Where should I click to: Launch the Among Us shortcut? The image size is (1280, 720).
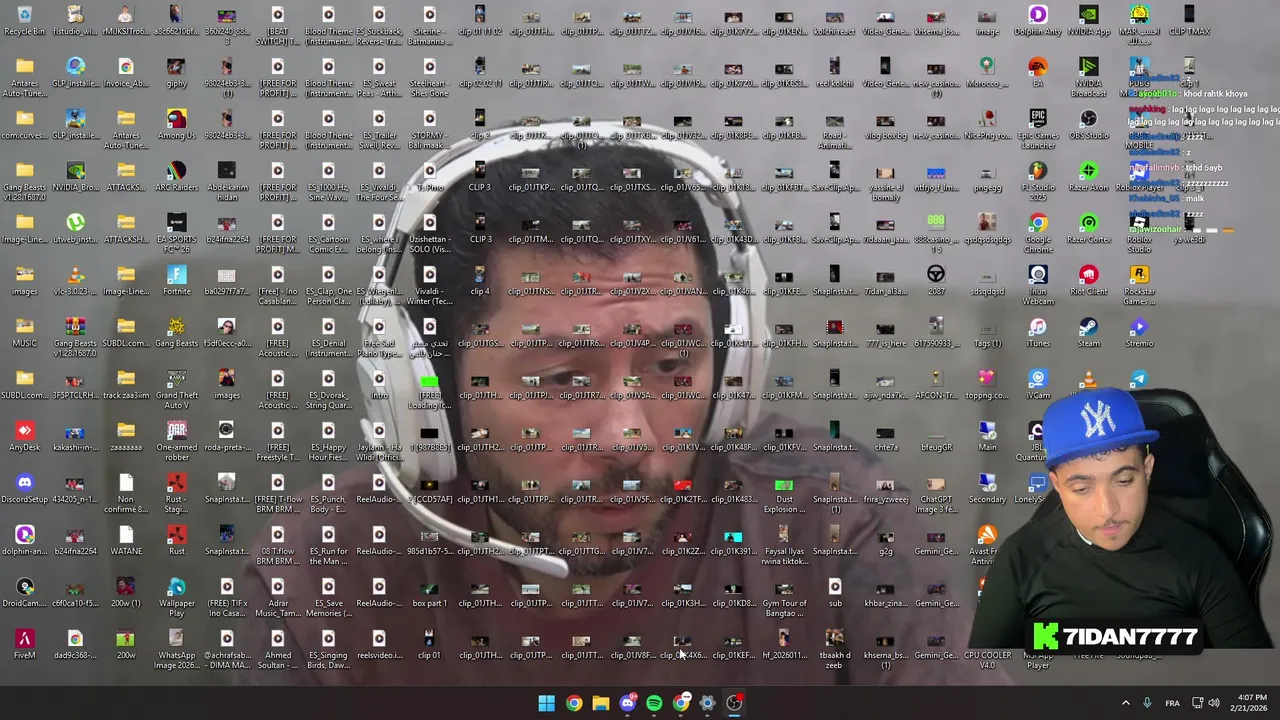pyautogui.click(x=176, y=124)
